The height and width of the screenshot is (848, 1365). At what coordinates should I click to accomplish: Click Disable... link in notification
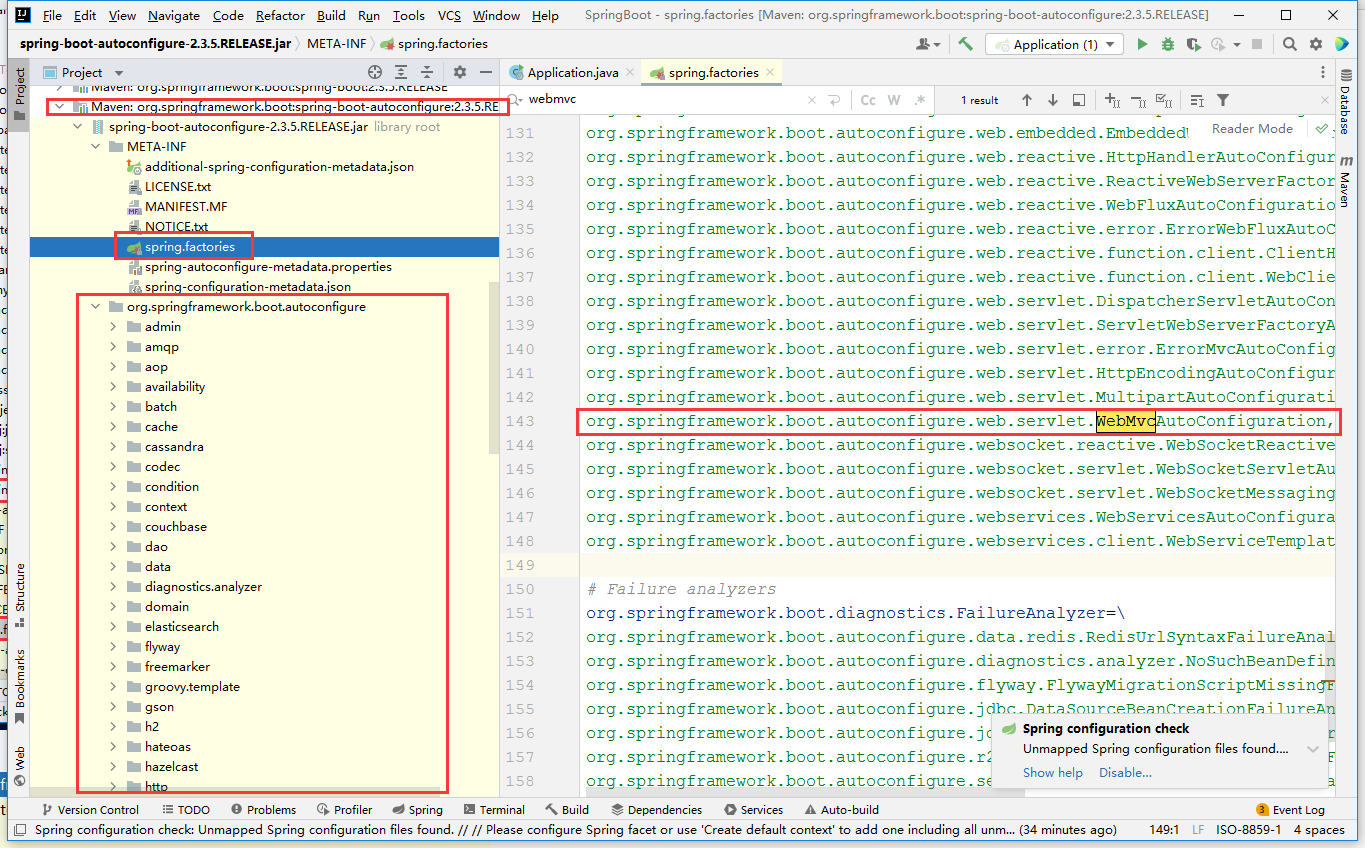click(1125, 772)
